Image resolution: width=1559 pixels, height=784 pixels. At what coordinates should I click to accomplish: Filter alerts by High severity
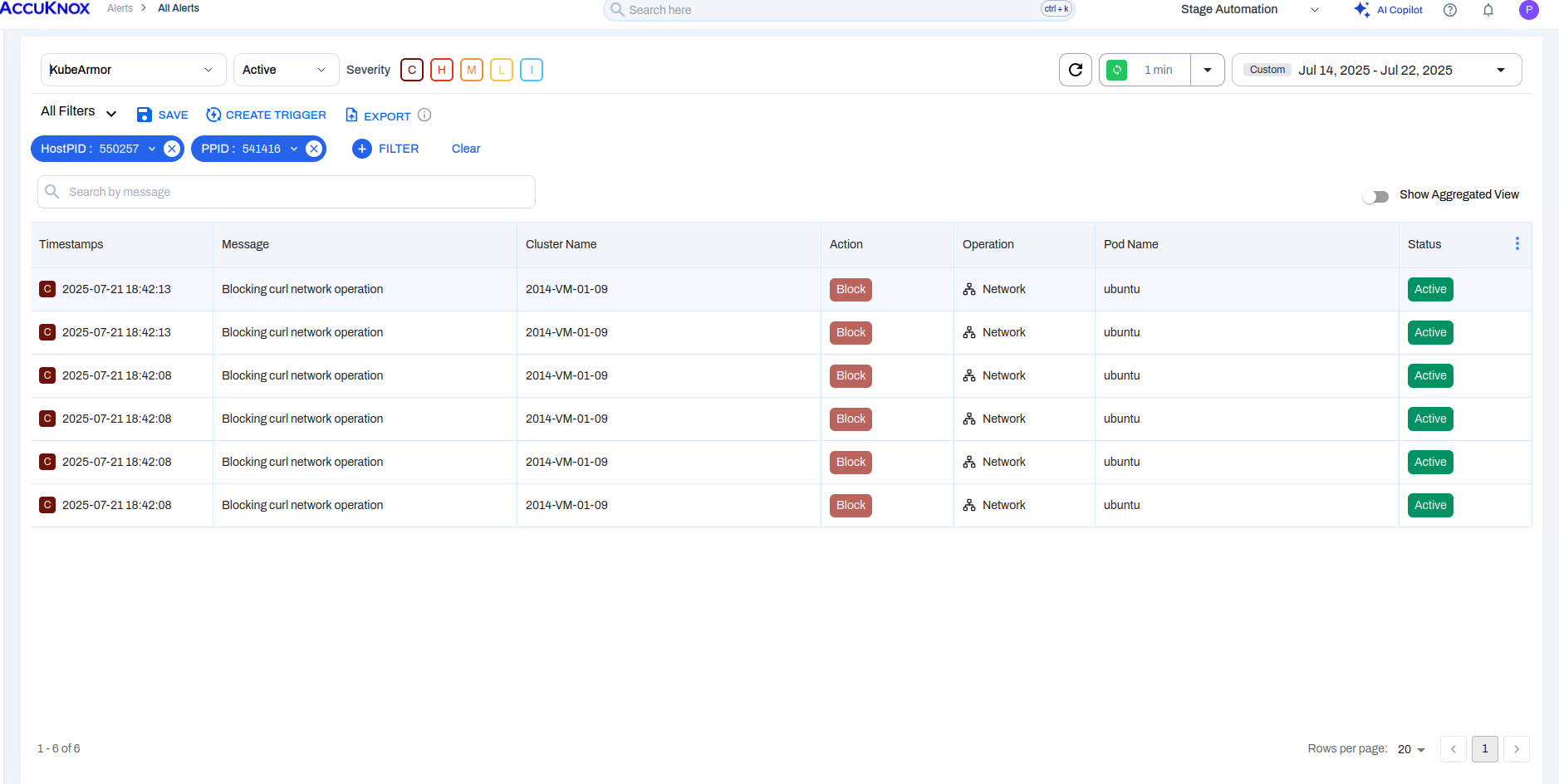pyautogui.click(x=441, y=70)
